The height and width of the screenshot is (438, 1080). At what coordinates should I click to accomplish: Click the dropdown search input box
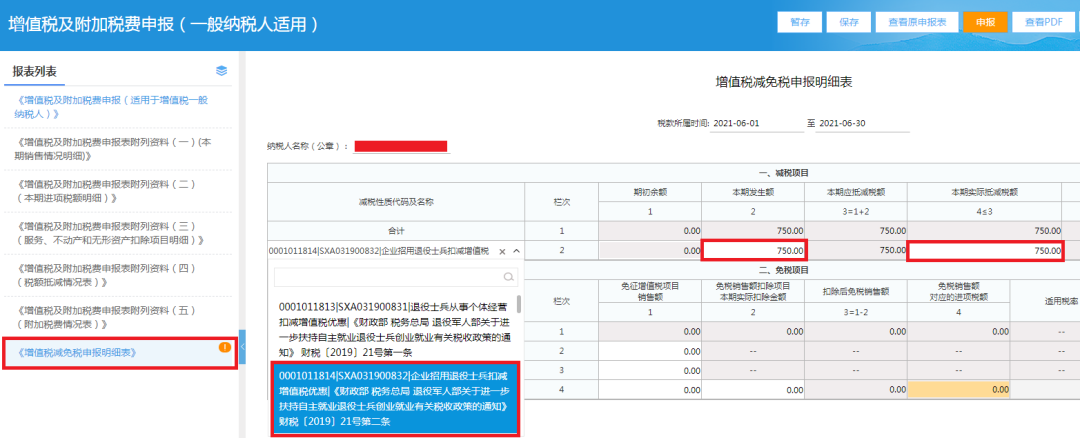coord(395,277)
